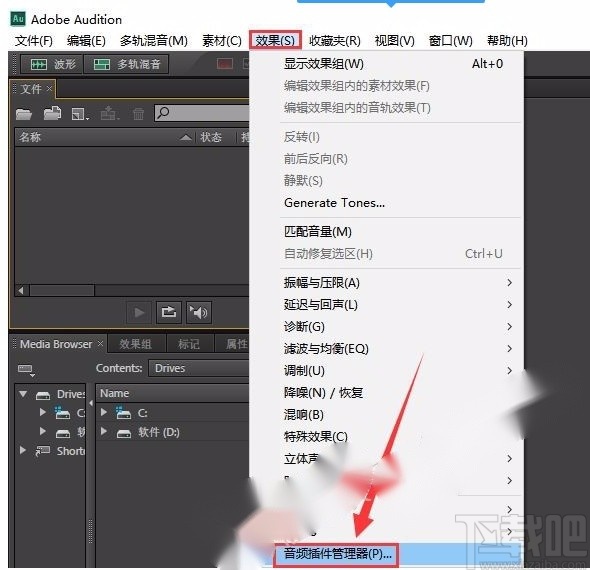Switch to the 标记 tab

point(189,344)
